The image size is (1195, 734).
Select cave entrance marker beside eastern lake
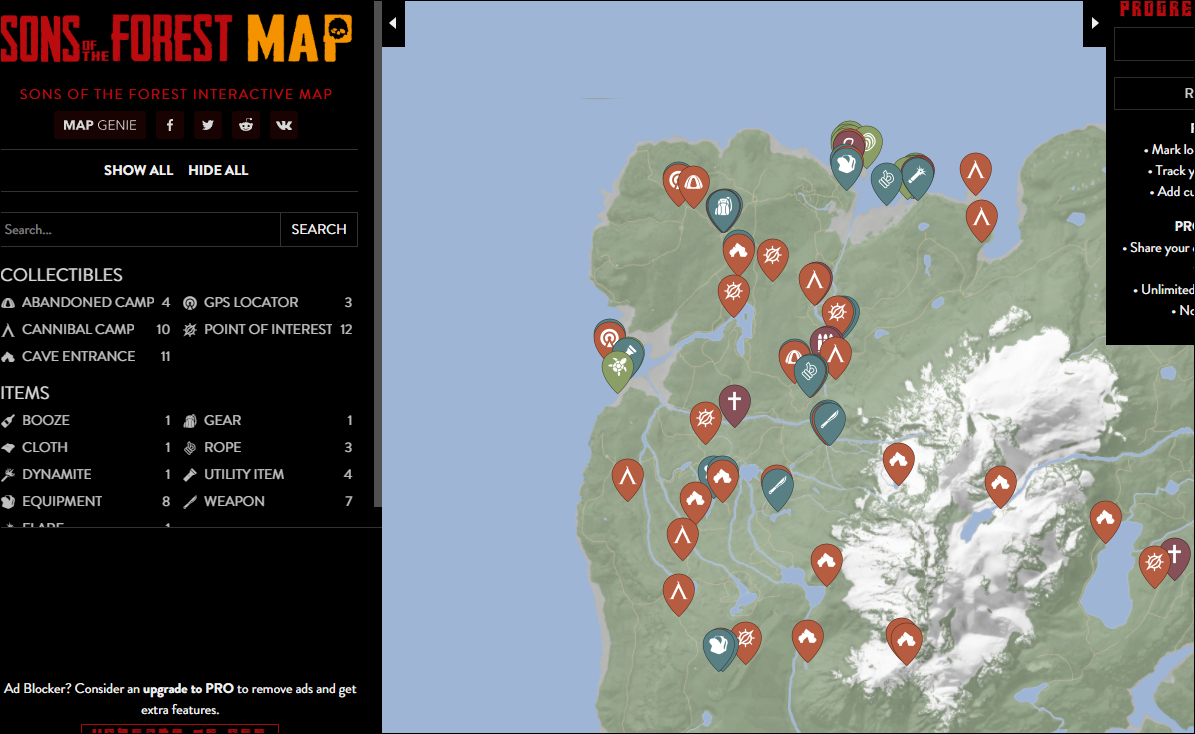point(1105,520)
